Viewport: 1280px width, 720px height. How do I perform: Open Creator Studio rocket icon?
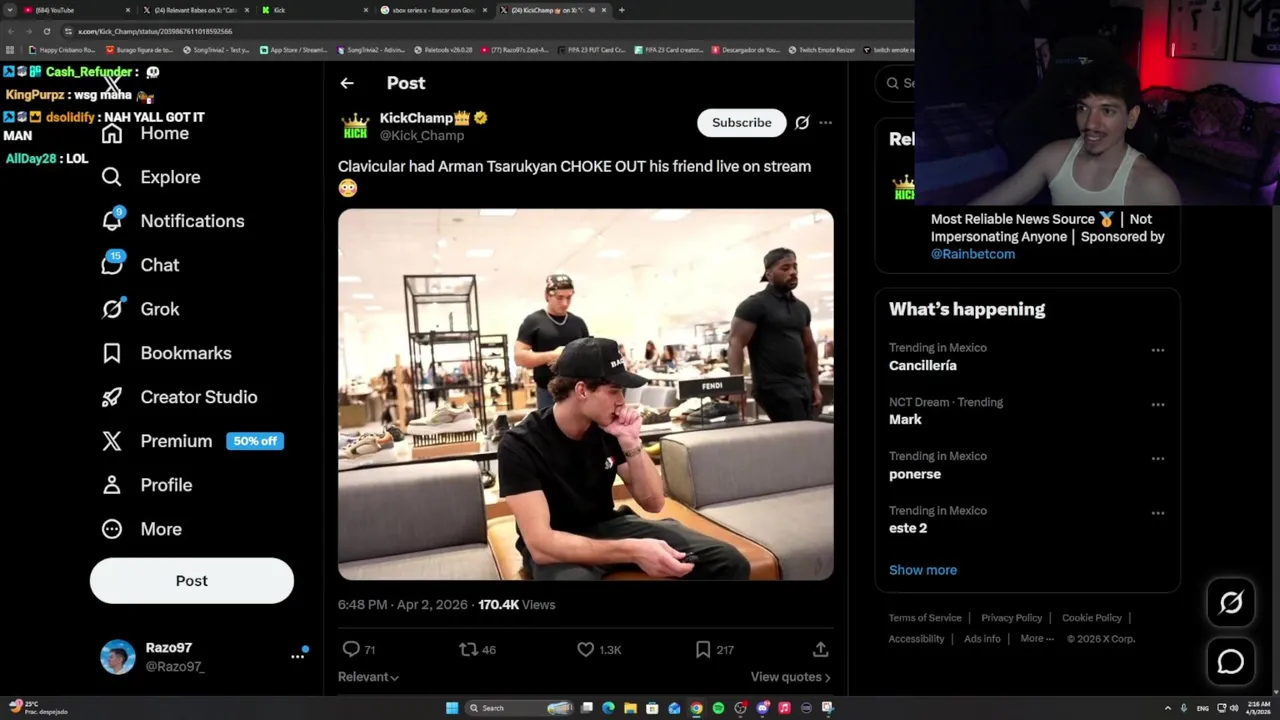pos(111,397)
